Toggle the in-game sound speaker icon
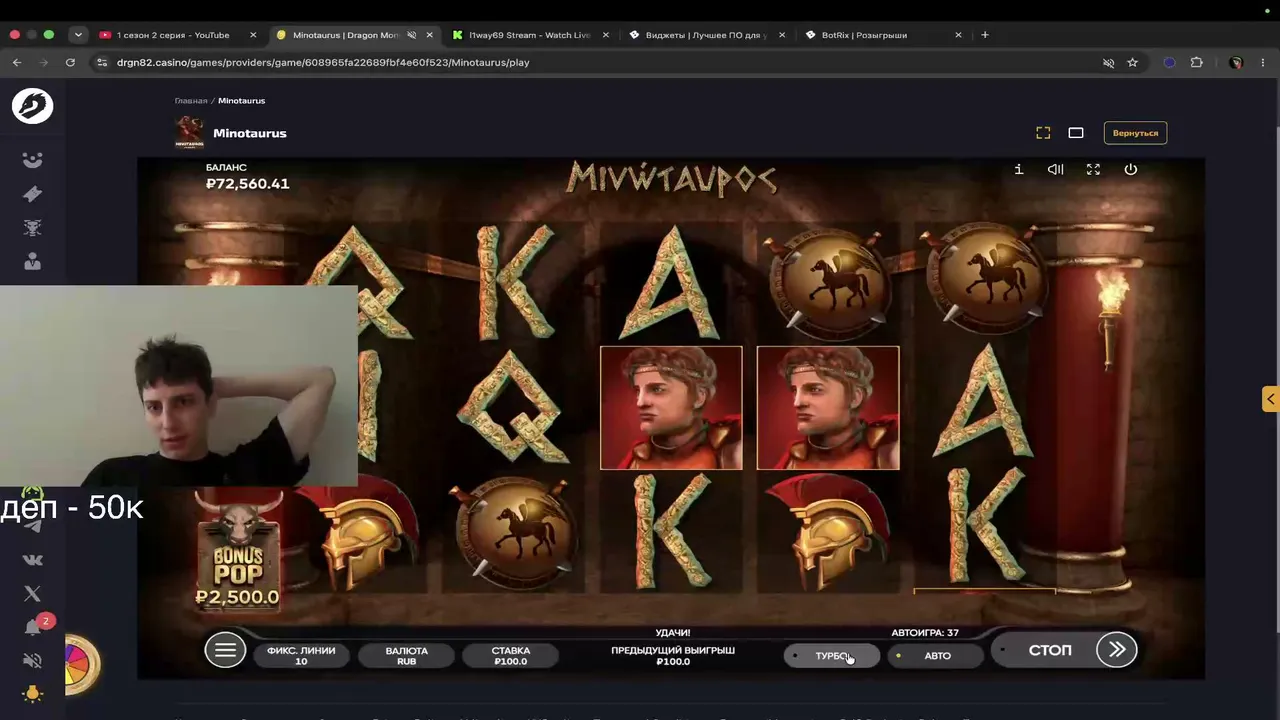 coord(1056,169)
